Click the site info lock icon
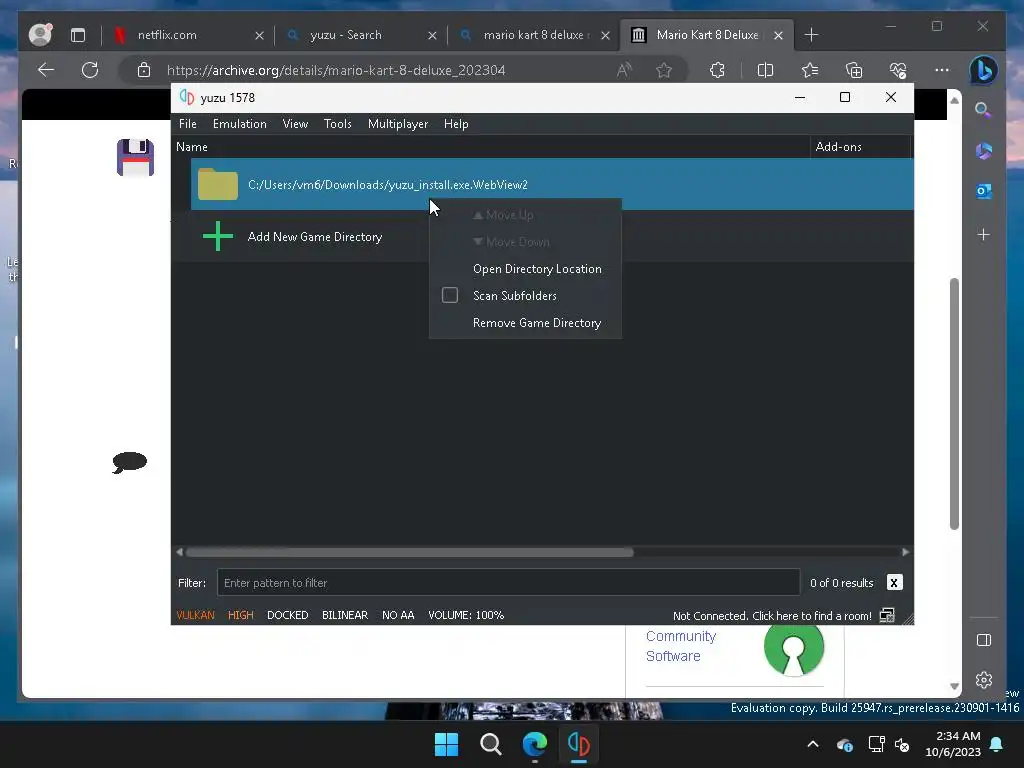This screenshot has width=1024, height=768. click(x=144, y=70)
